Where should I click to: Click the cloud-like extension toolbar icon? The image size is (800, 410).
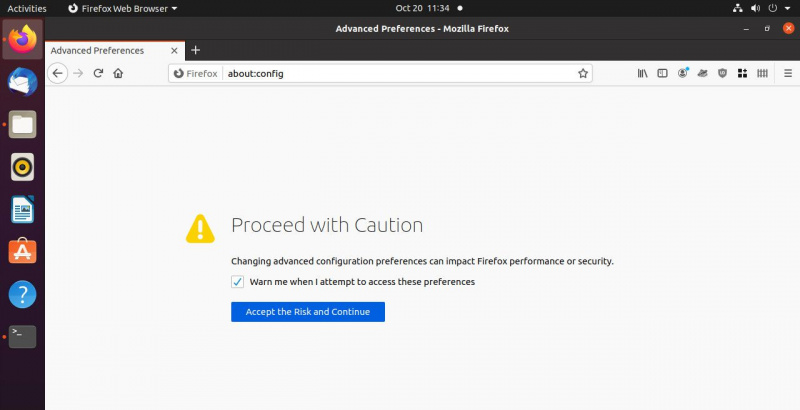click(703, 73)
